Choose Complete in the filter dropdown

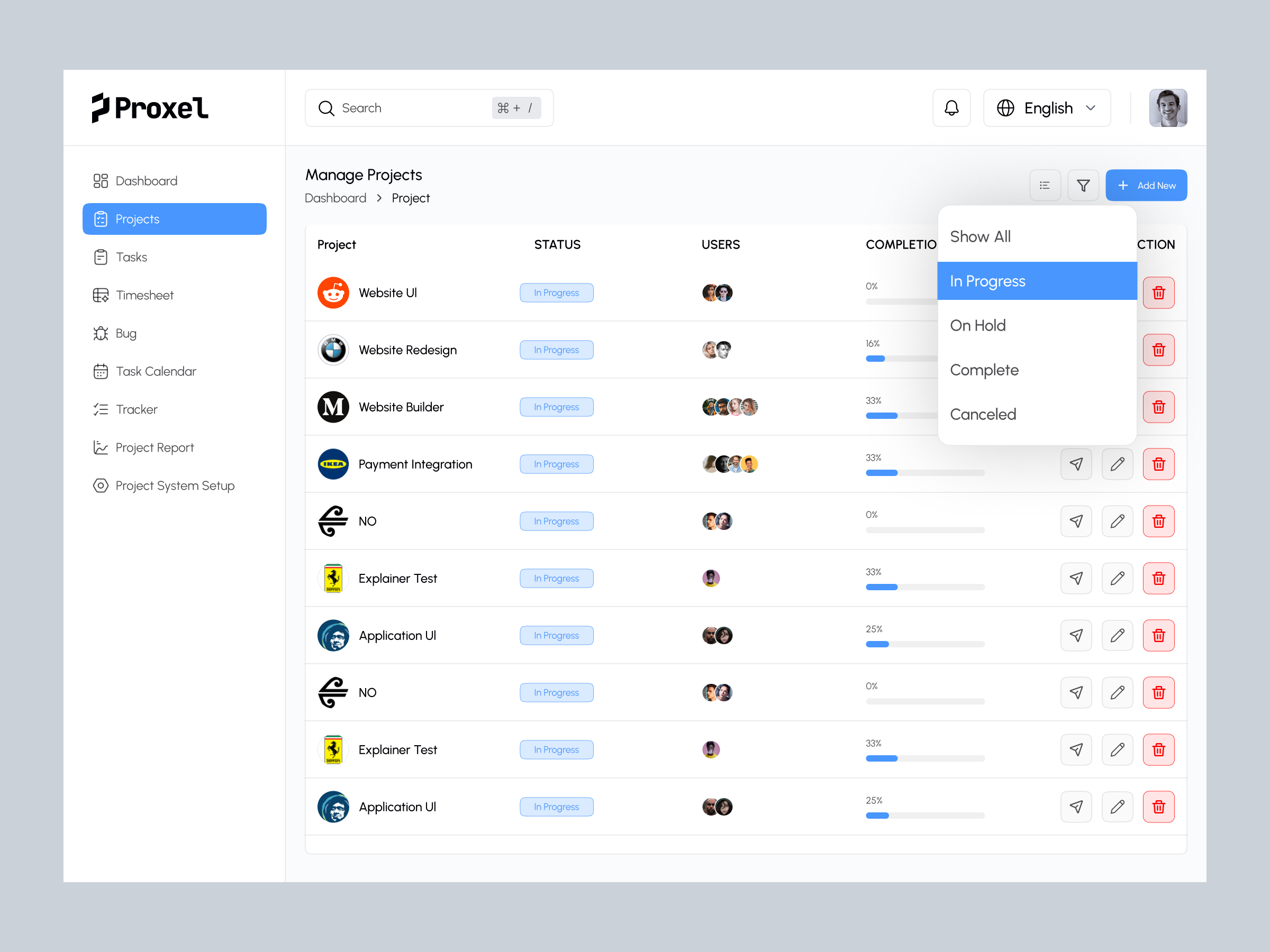click(984, 370)
